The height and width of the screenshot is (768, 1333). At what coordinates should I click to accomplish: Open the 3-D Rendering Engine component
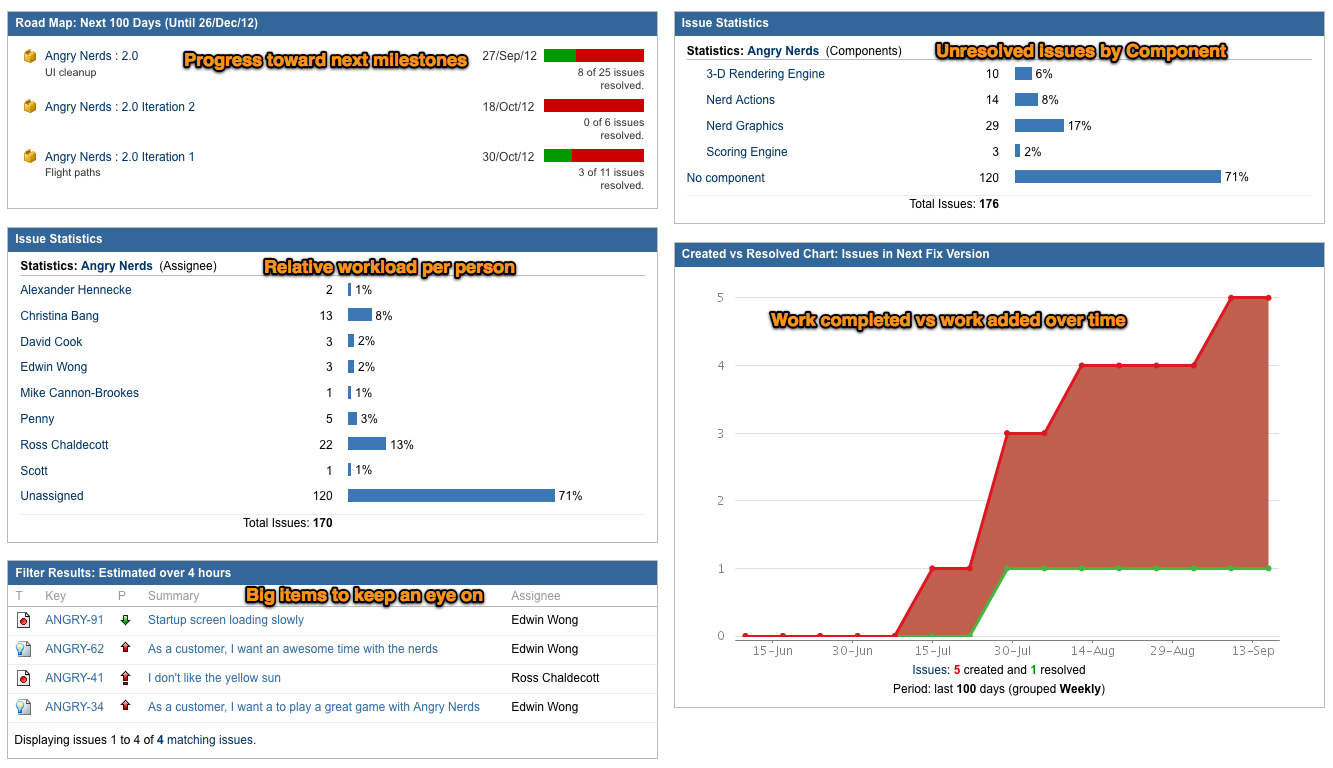pos(766,73)
